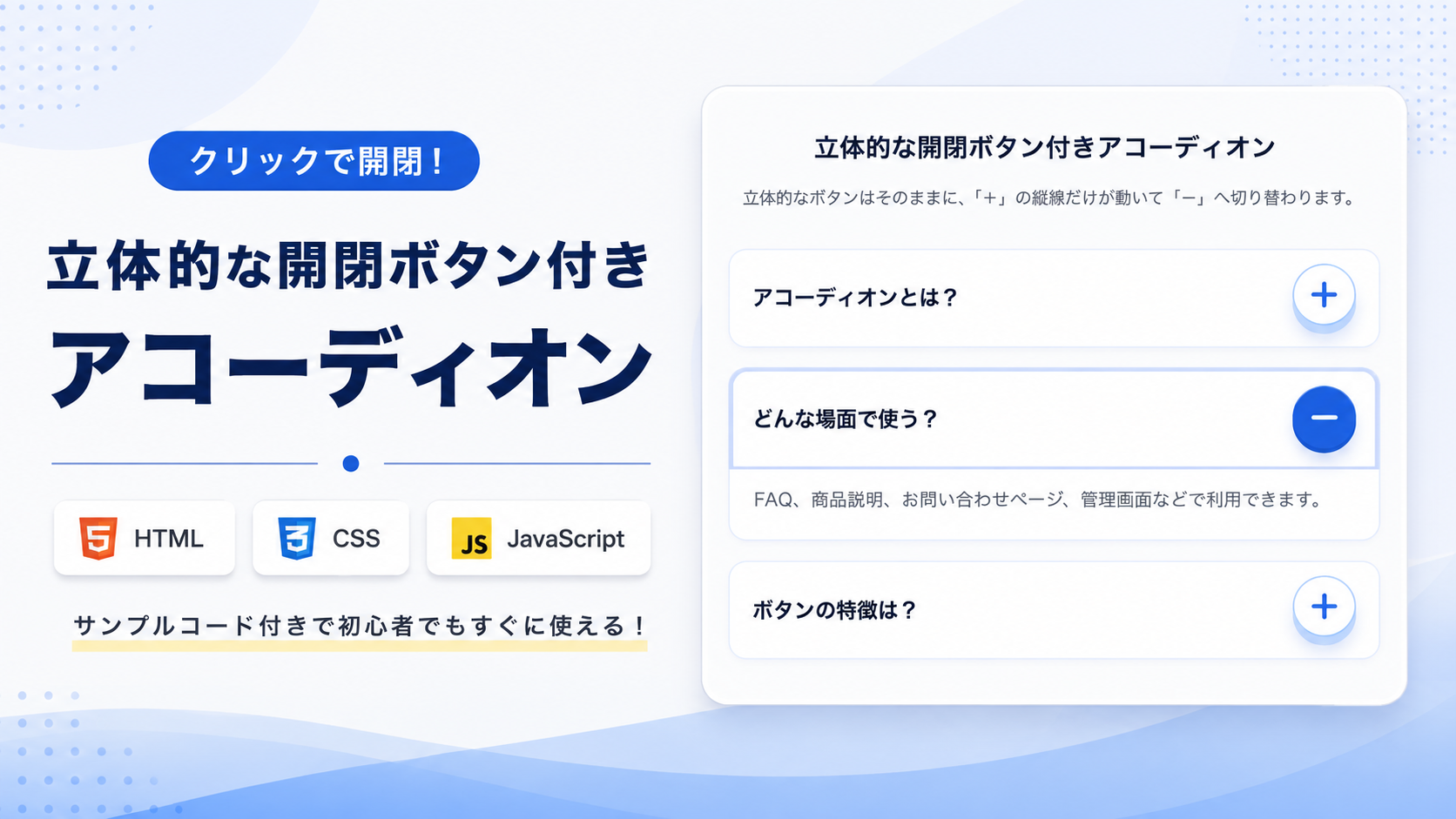The width and height of the screenshot is (1456, 819).
Task: Collapse the どんな場面で使う？ accordion row
Action: (x=1054, y=420)
